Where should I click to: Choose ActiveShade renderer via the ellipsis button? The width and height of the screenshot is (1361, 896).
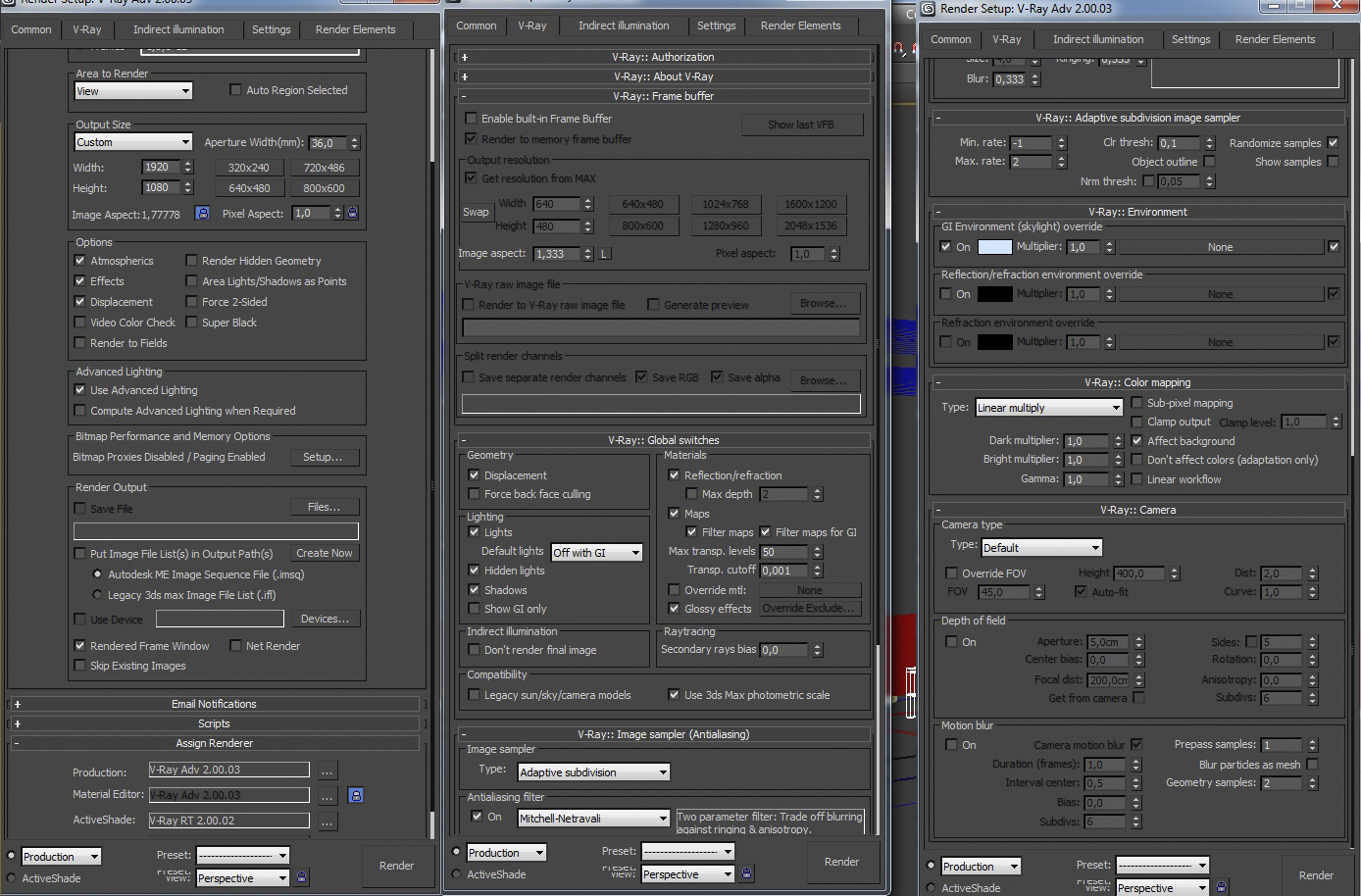point(328,821)
